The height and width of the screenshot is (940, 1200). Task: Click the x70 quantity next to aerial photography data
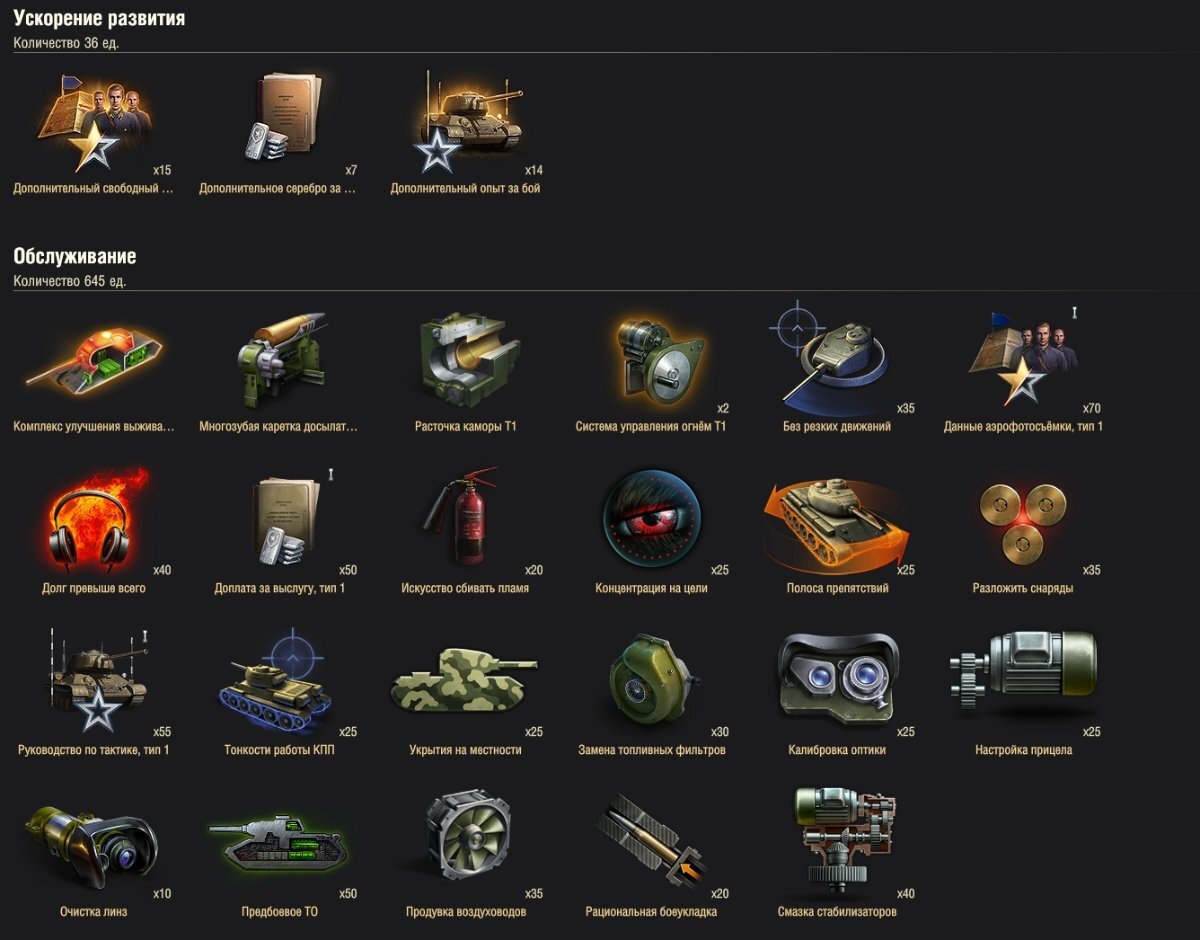coord(1092,408)
